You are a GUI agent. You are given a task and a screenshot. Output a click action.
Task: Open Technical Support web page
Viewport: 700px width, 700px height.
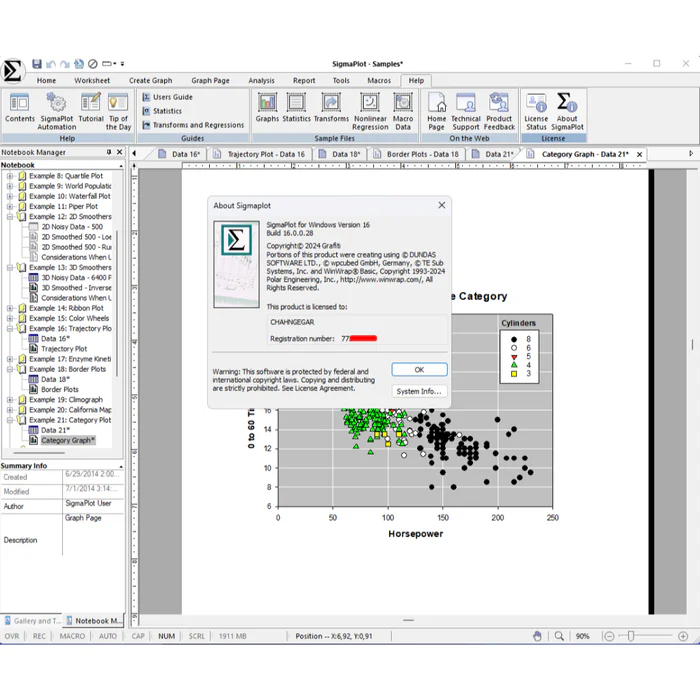pyautogui.click(x=465, y=108)
